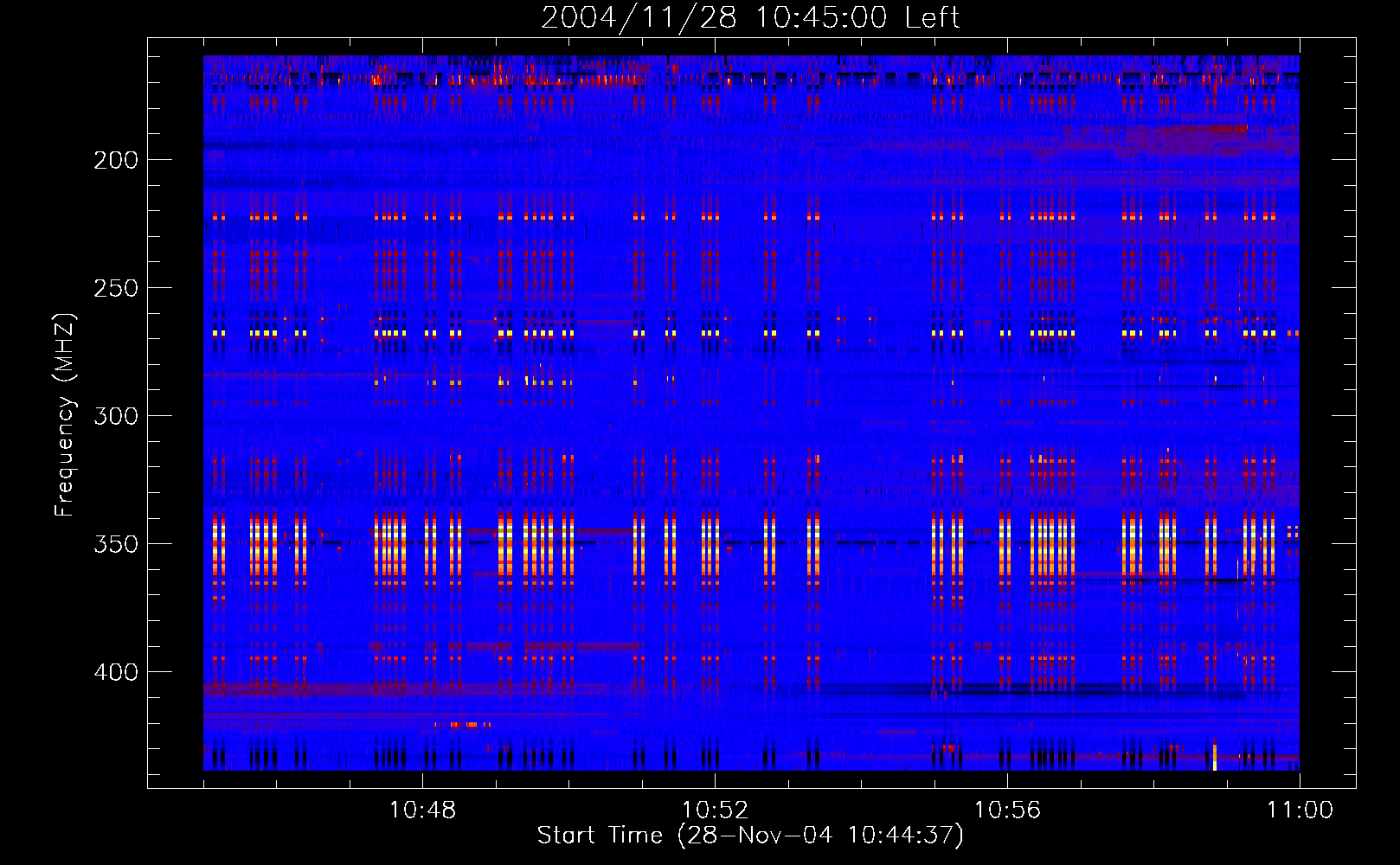This screenshot has height=865, width=1400.
Task: Click the 350 frequency tick label
Action: tap(116, 544)
